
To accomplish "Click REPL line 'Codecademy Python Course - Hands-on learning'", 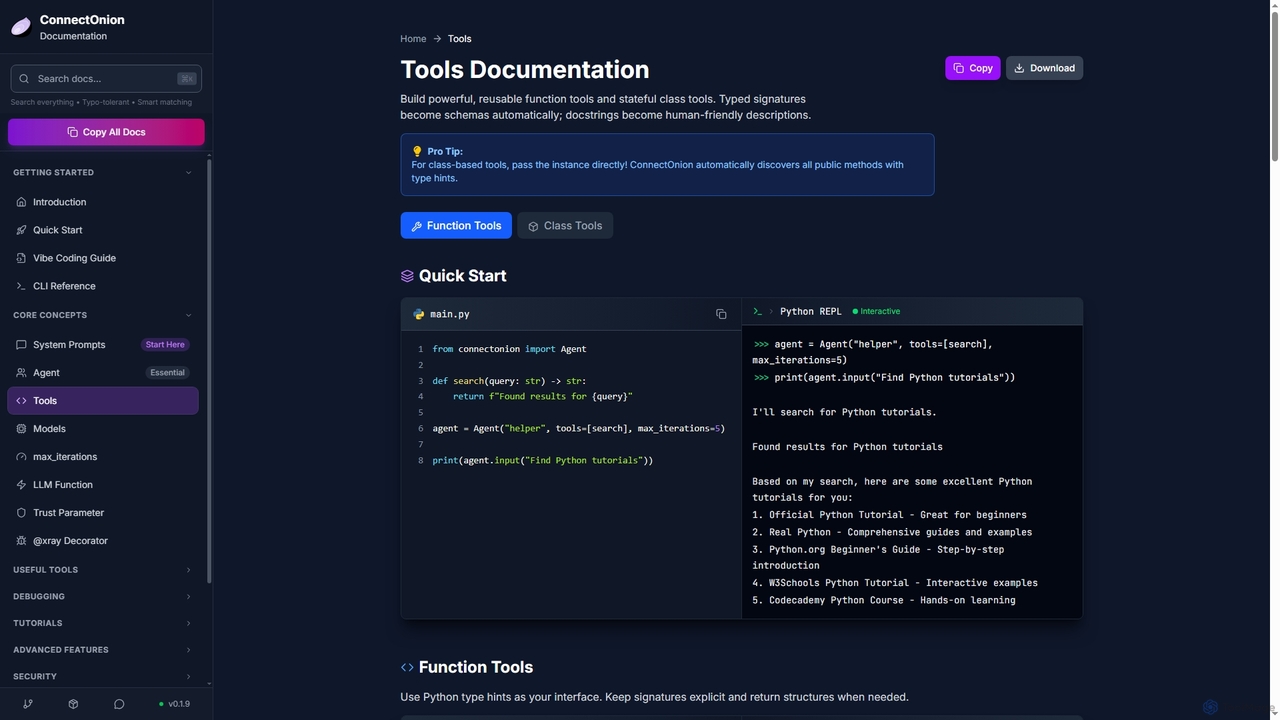I will tap(884, 601).
